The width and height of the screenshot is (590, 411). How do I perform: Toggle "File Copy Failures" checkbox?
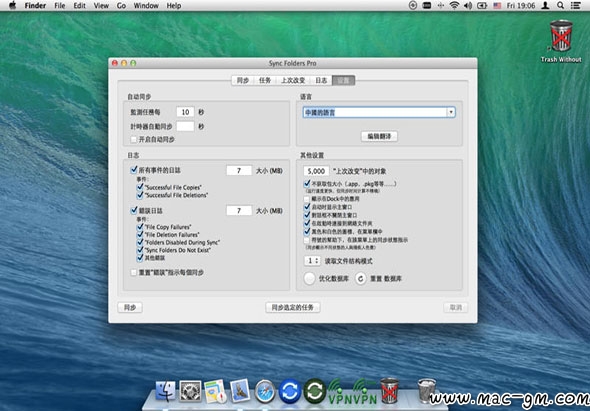tap(140, 227)
